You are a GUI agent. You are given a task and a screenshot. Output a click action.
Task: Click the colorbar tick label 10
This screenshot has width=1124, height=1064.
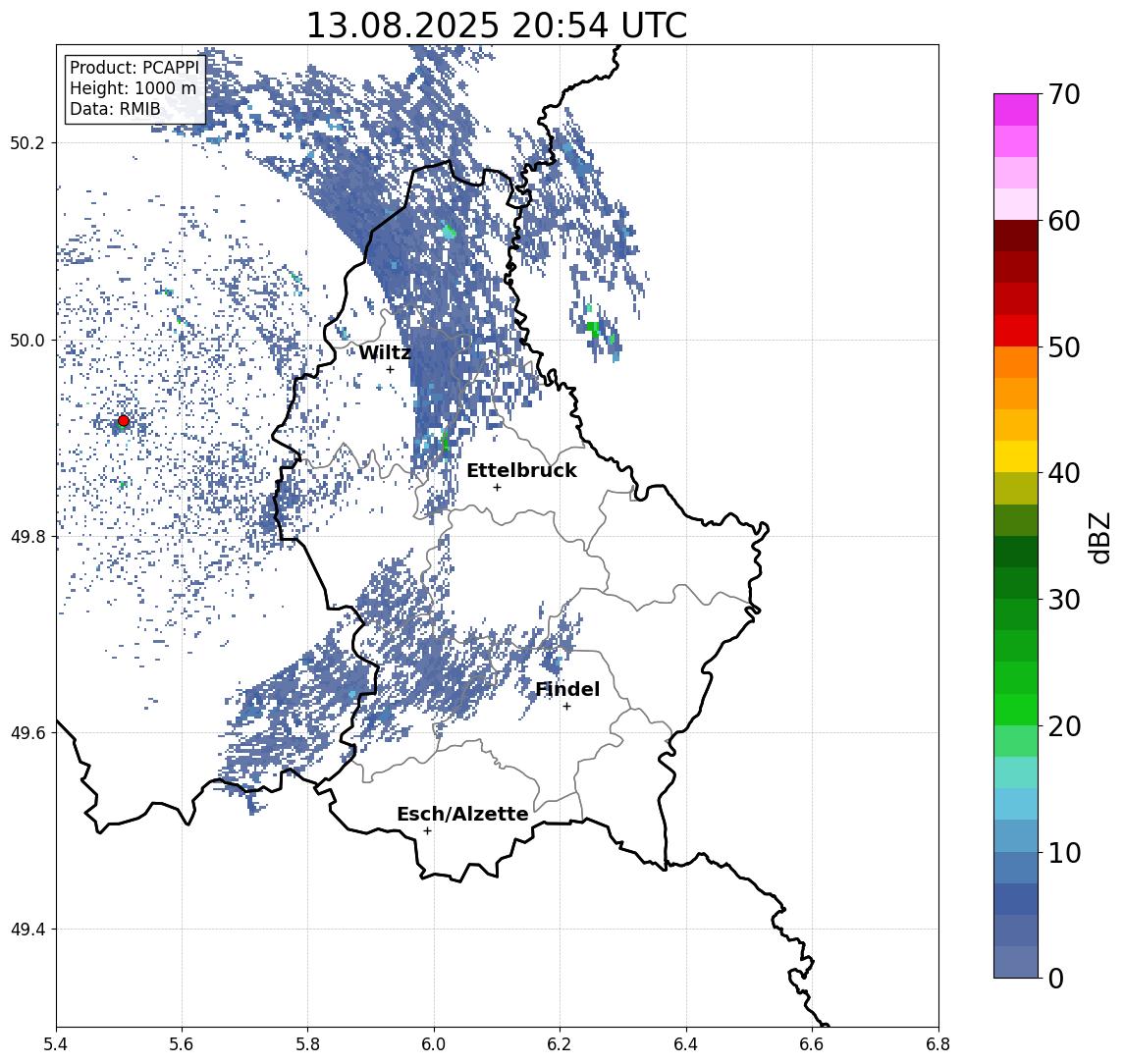1064,852
